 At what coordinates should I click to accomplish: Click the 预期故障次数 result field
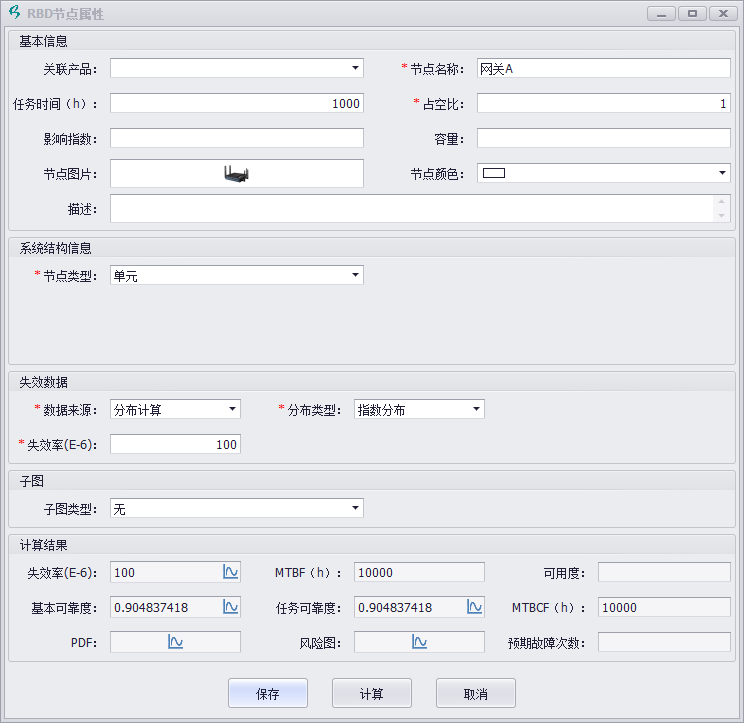tap(664, 642)
